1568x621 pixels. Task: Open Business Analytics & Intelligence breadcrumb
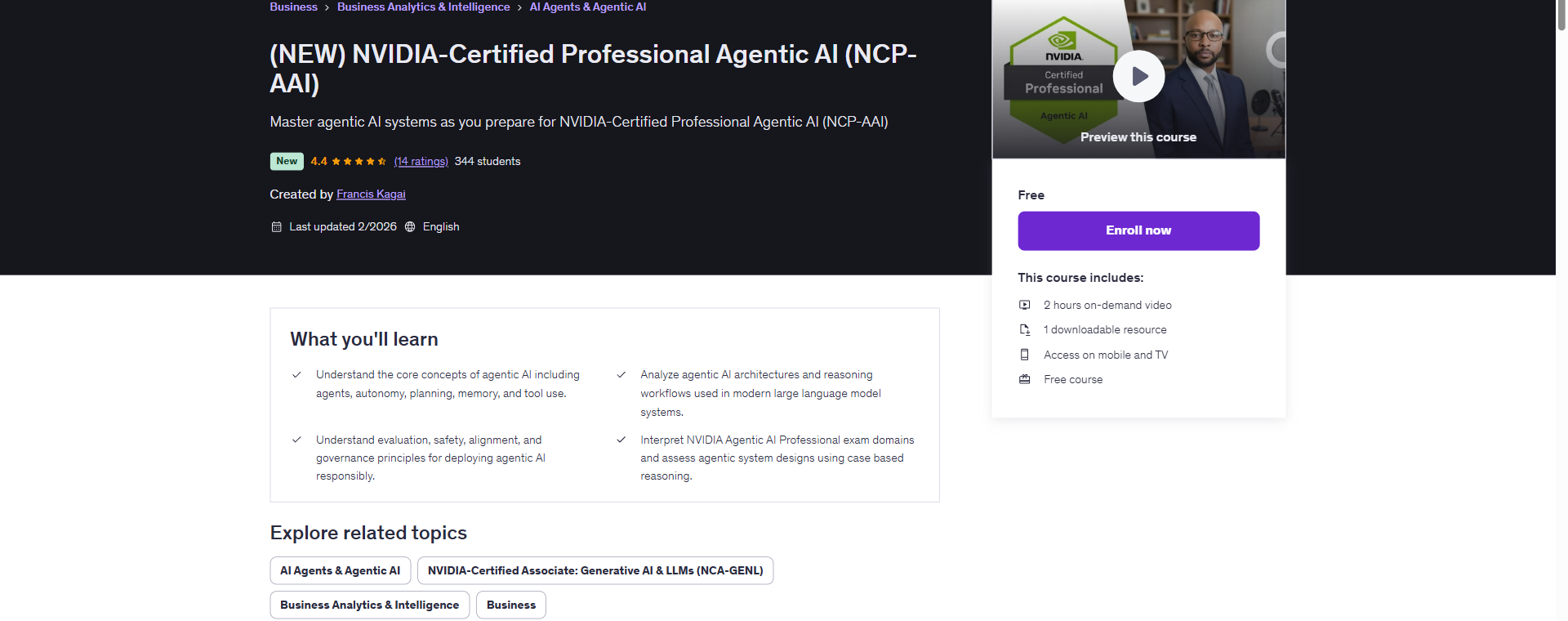pyautogui.click(x=423, y=7)
